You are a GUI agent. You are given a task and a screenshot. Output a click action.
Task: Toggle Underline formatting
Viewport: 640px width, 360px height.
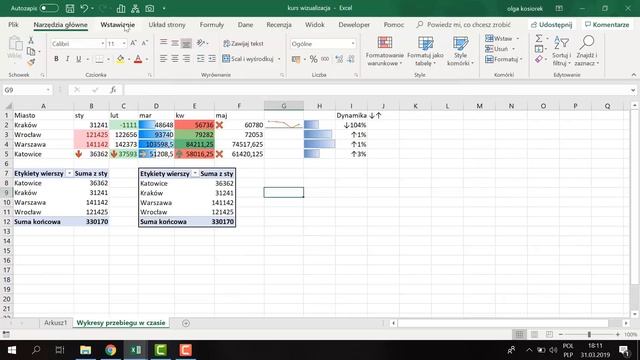78,59
